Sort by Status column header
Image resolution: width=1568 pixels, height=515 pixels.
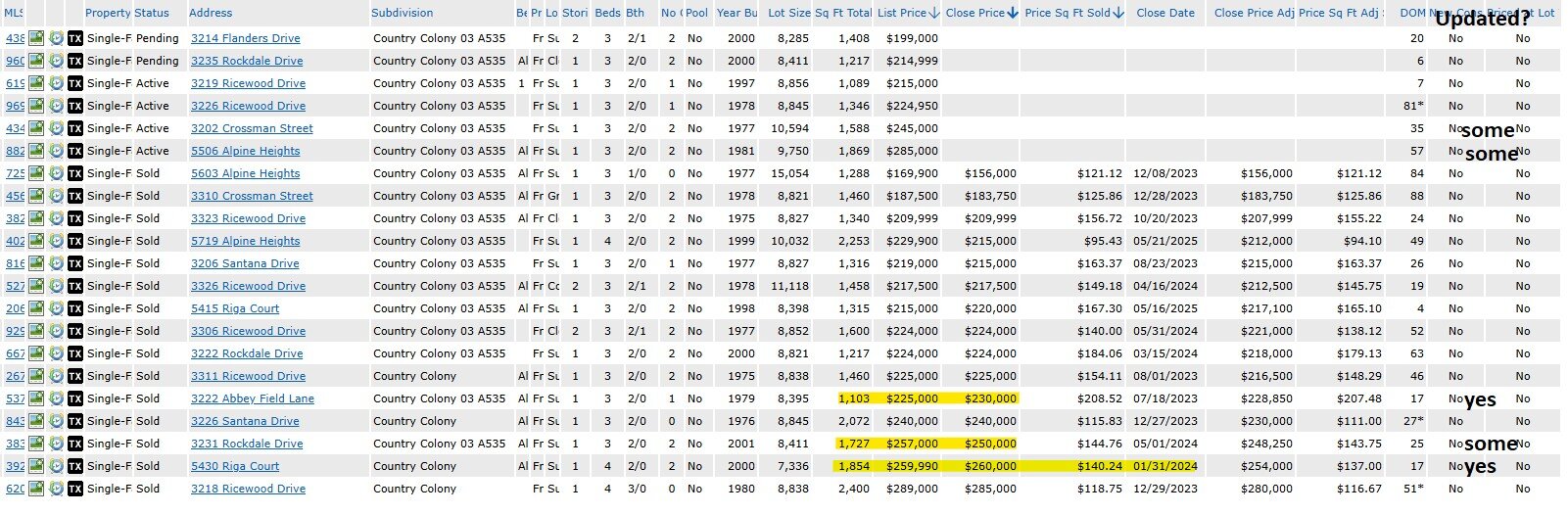(152, 14)
